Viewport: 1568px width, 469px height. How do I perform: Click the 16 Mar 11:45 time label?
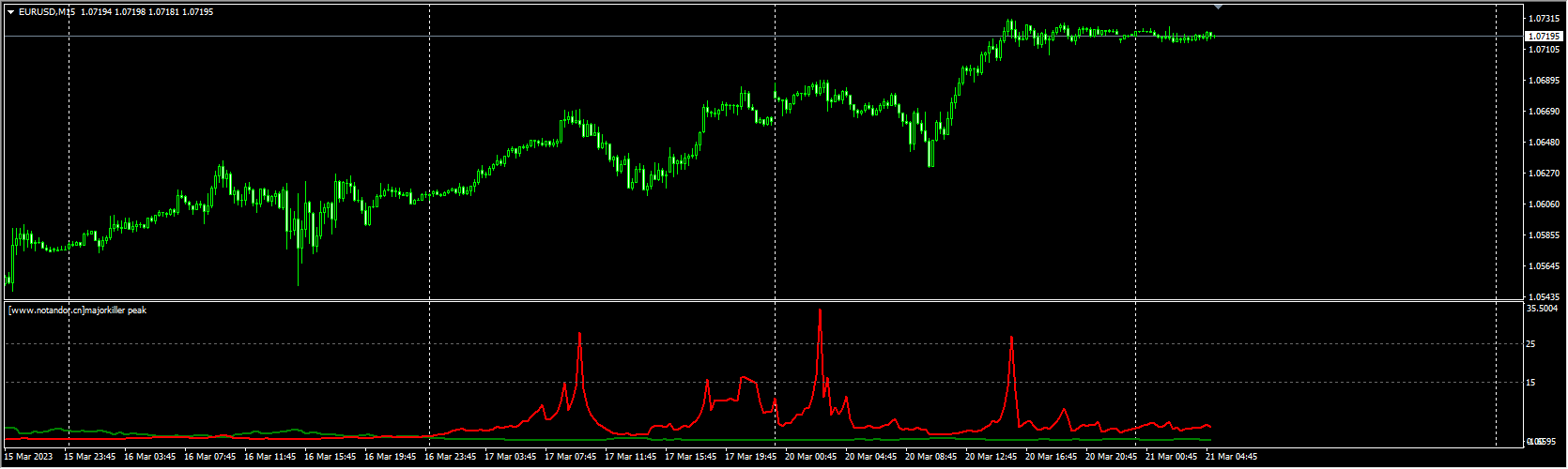270,457
